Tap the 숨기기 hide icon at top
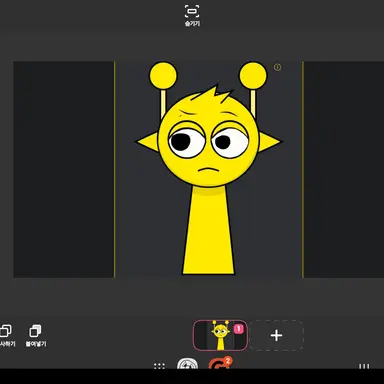Image resolution: width=384 pixels, height=384 pixels. click(192, 15)
